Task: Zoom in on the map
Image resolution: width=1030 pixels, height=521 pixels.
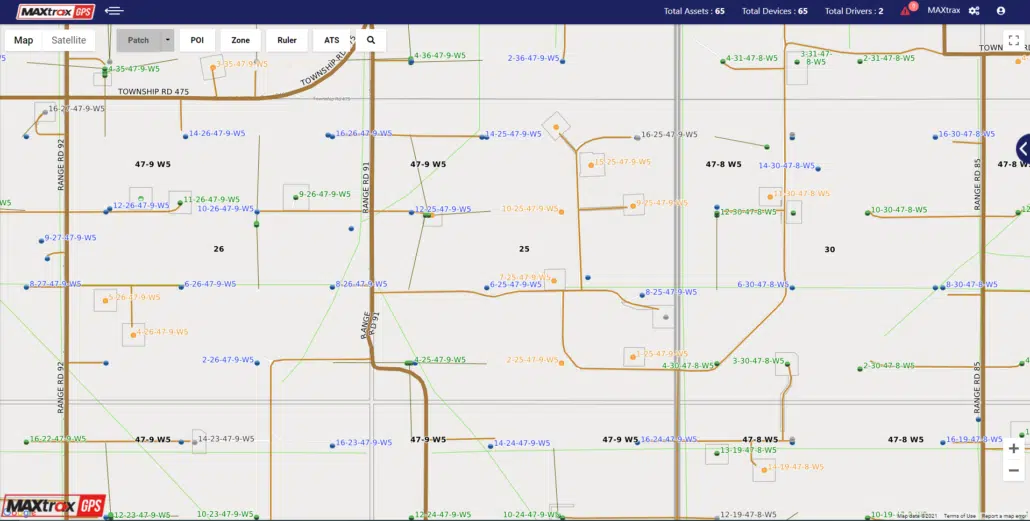Action: (x=1013, y=449)
